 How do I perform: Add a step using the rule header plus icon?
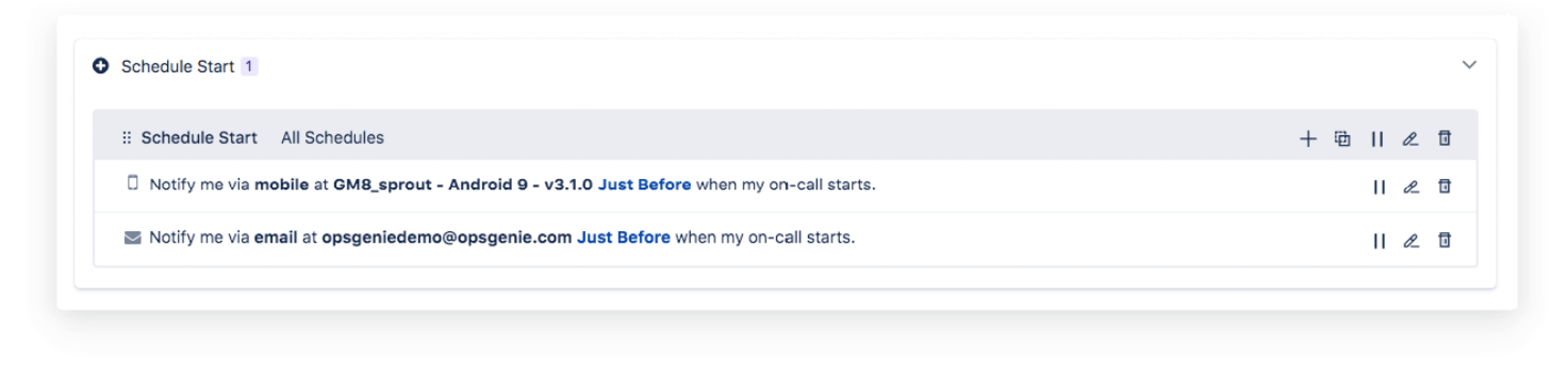tap(1308, 139)
